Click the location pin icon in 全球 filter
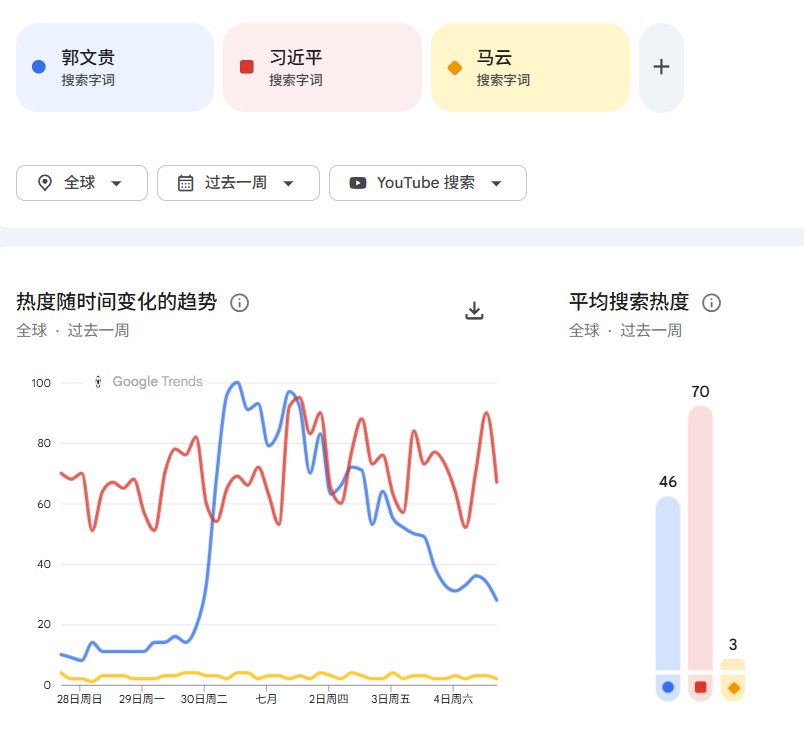This screenshot has height=736, width=804. click(45, 183)
